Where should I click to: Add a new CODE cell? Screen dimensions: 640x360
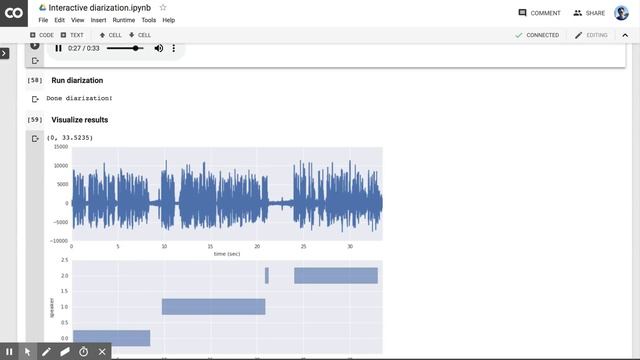click(42, 35)
